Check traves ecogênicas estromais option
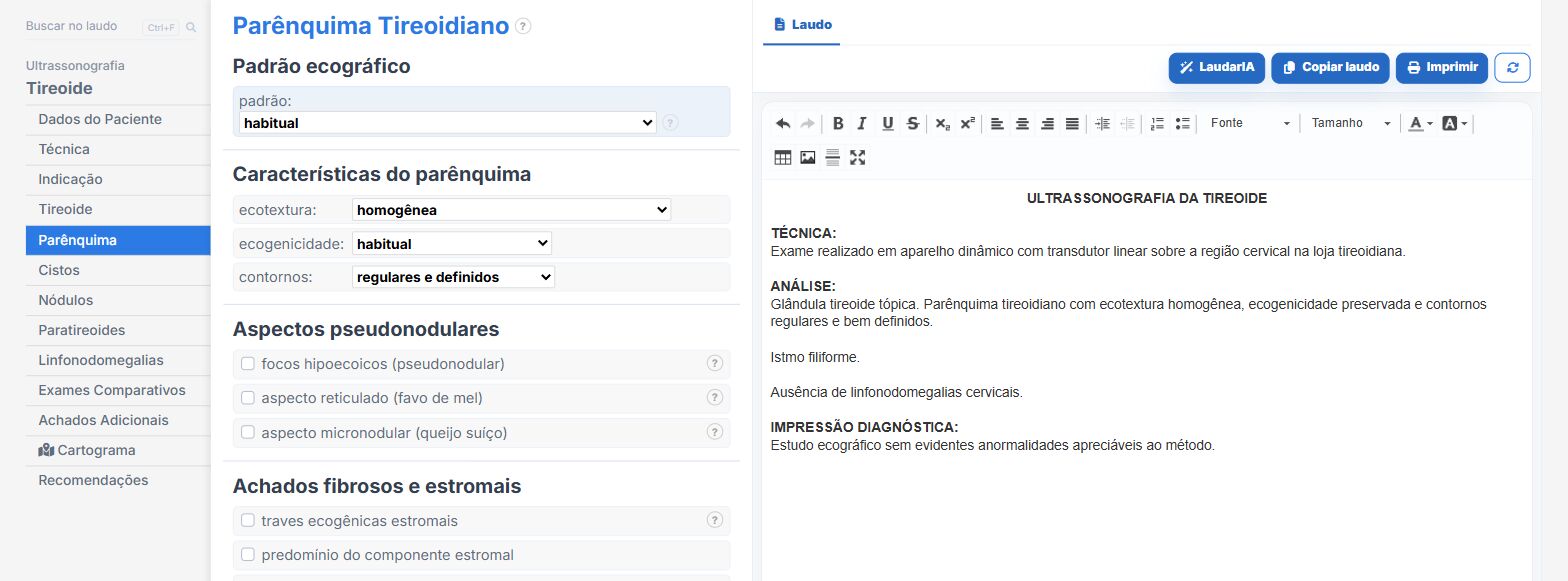1568x581 pixels. 248,521
